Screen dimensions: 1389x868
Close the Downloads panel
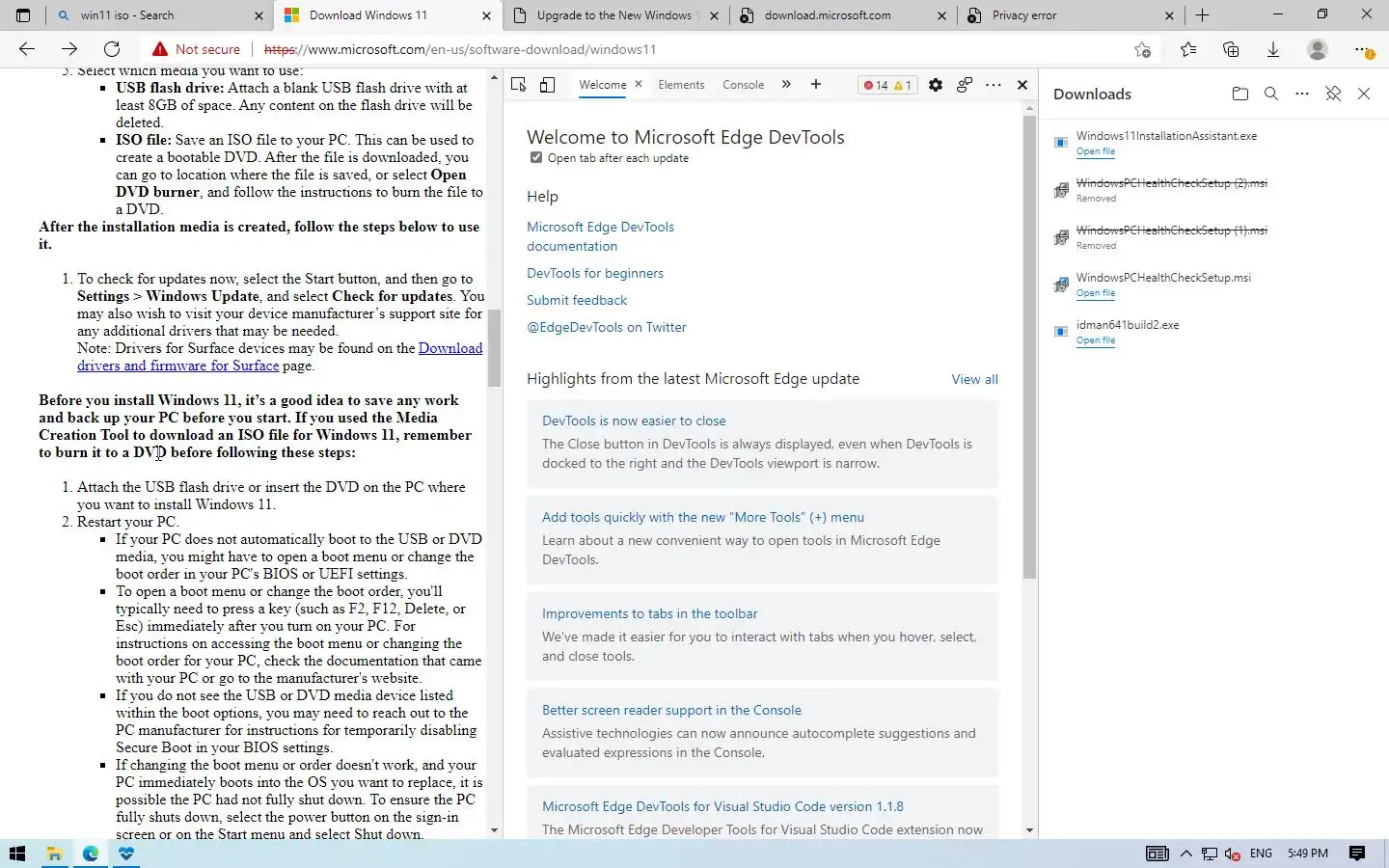[1364, 94]
